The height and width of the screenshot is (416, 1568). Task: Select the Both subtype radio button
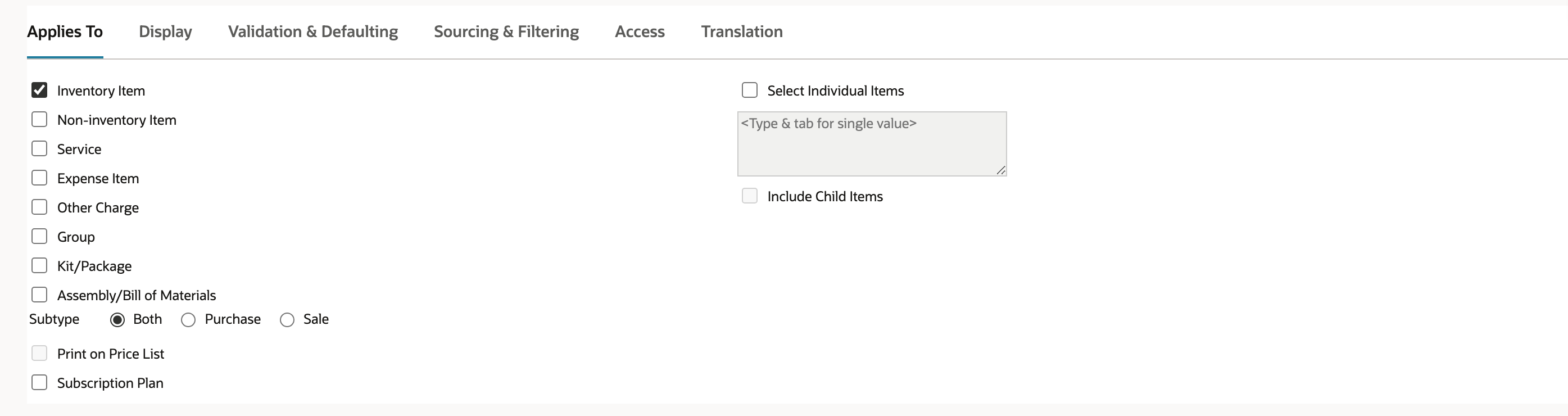coord(117,320)
